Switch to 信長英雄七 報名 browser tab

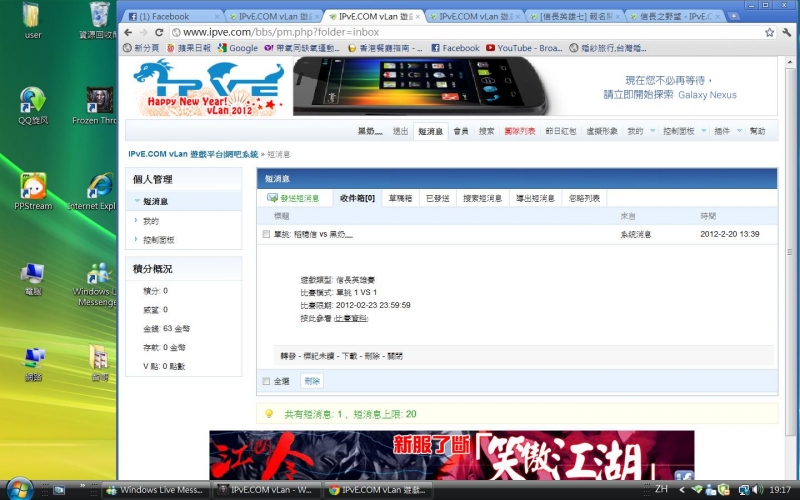(575, 16)
